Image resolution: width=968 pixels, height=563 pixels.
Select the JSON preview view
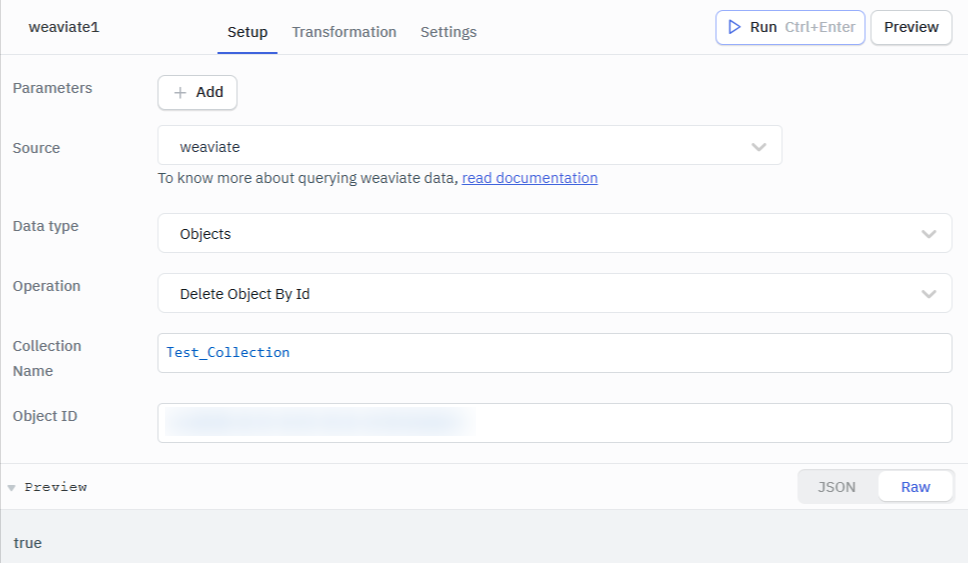837,487
